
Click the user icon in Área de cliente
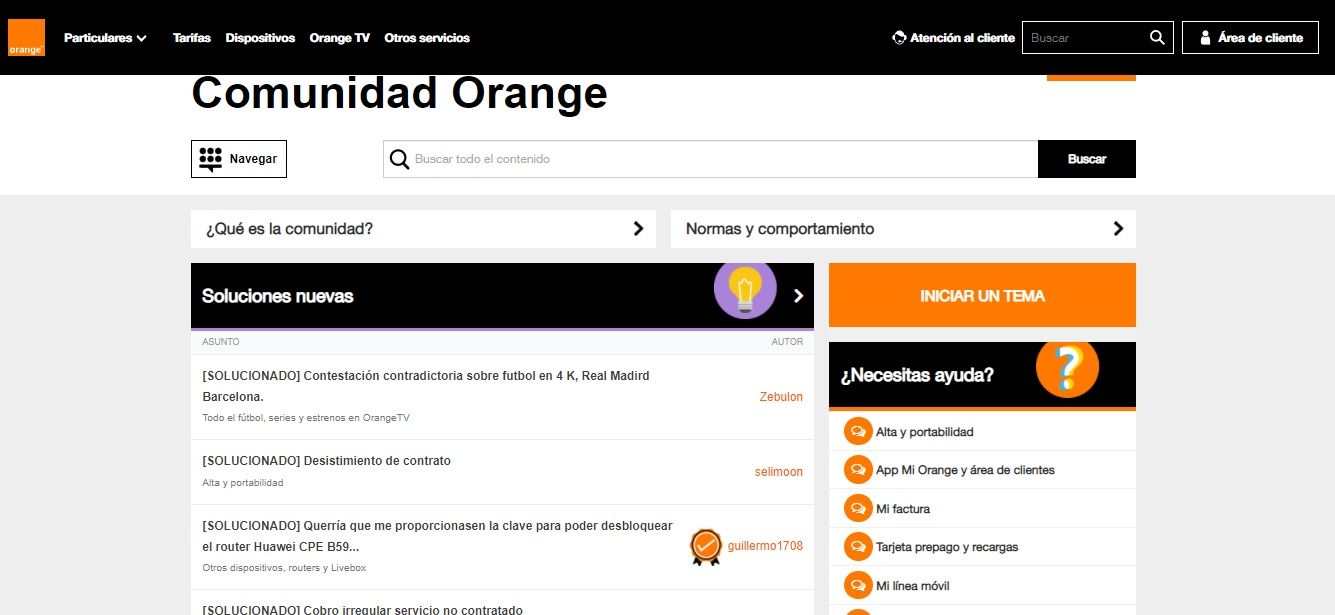[1205, 38]
